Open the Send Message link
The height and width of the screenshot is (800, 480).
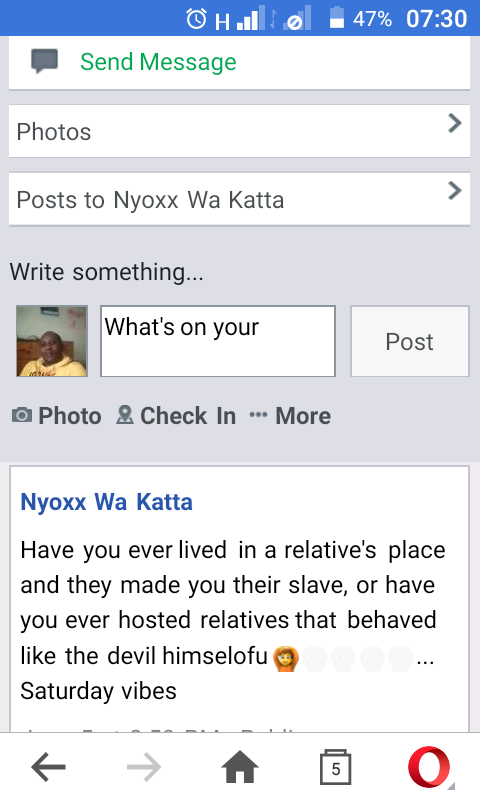point(158,62)
